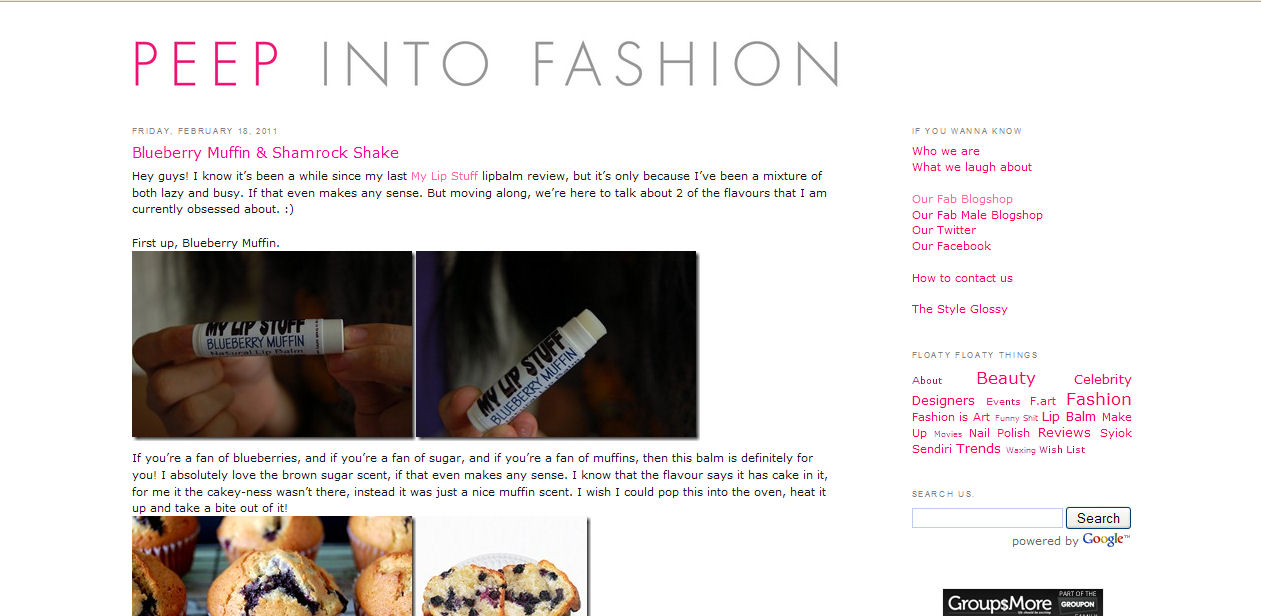Follow the My Lip Stuff link in the post
Viewport: 1261px width, 616px height.
(444, 176)
